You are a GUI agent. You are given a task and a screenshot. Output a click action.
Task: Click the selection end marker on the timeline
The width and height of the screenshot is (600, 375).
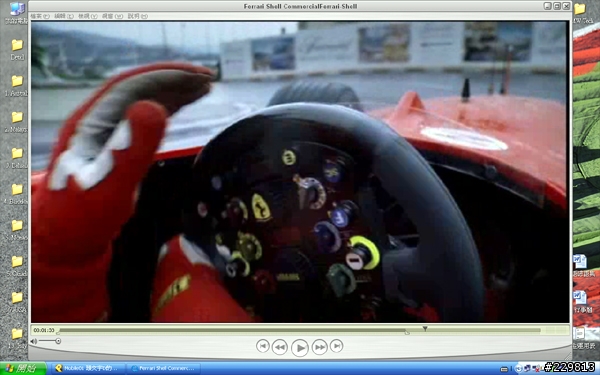(407, 333)
